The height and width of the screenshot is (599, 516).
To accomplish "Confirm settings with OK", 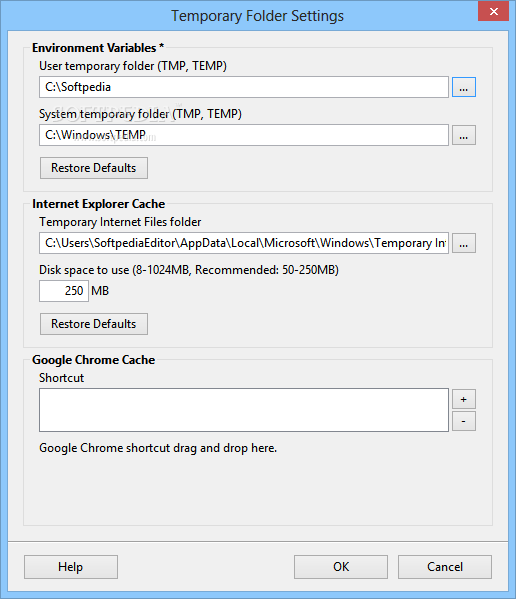I will point(341,567).
